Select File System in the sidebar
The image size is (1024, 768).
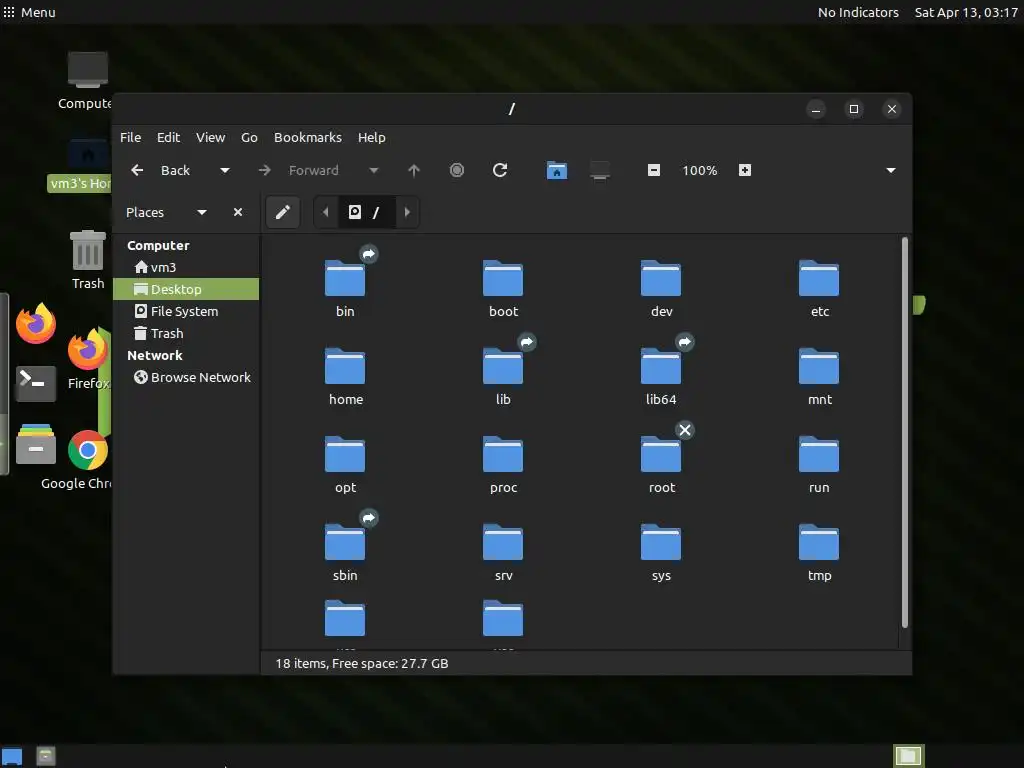tap(186, 312)
